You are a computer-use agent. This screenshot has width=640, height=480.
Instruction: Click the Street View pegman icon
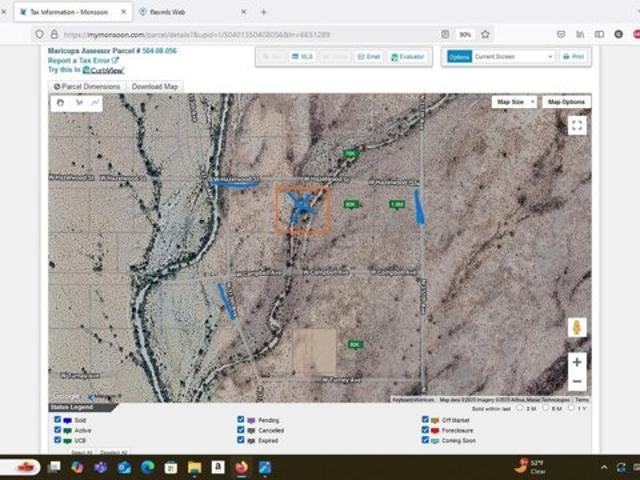pos(576,327)
